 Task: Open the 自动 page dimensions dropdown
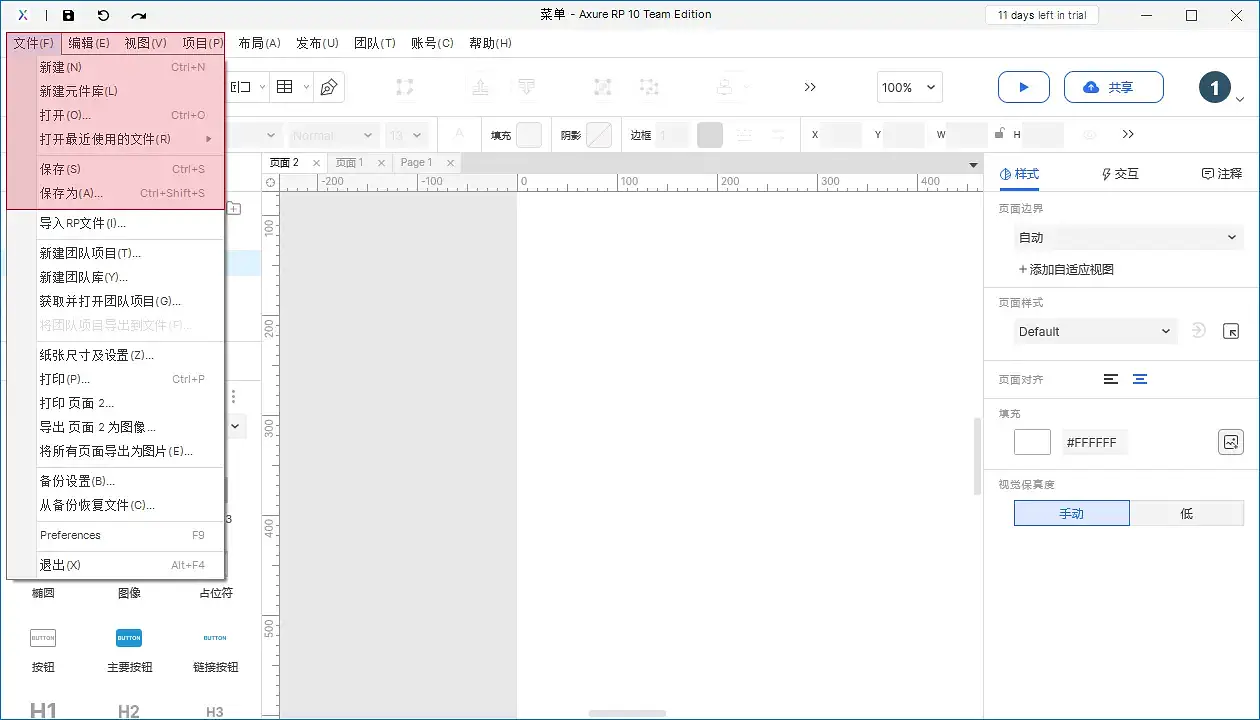(1128, 237)
